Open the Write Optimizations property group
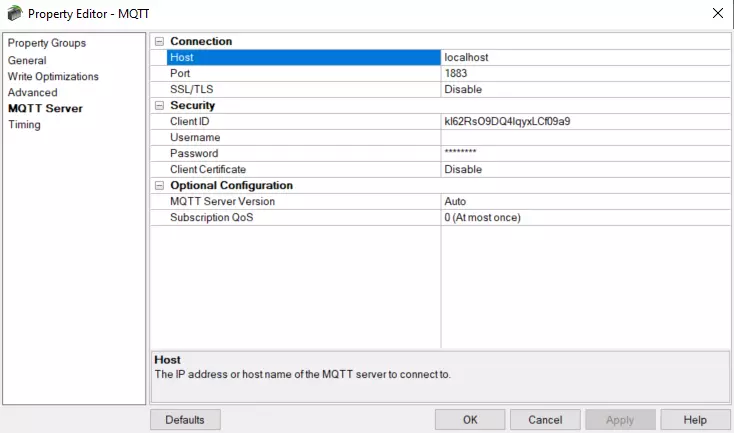Viewport: 734px width, 433px height. coord(53,76)
